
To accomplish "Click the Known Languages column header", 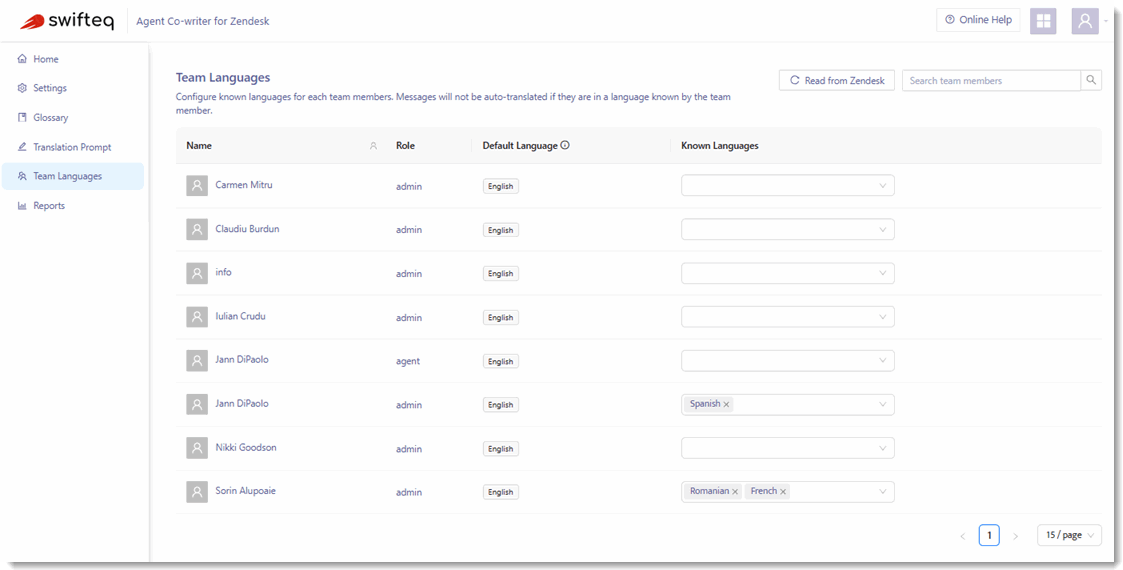I will [720, 145].
